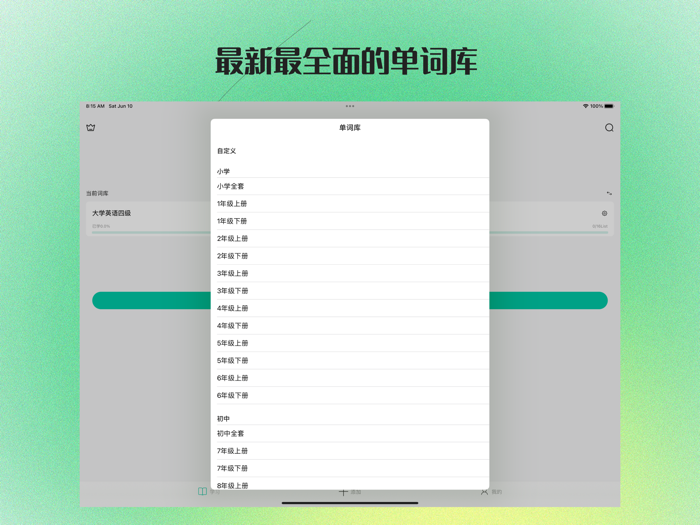Click the 小学 section header
The width and height of the screenshot is (700, 525).
[223, 171]
